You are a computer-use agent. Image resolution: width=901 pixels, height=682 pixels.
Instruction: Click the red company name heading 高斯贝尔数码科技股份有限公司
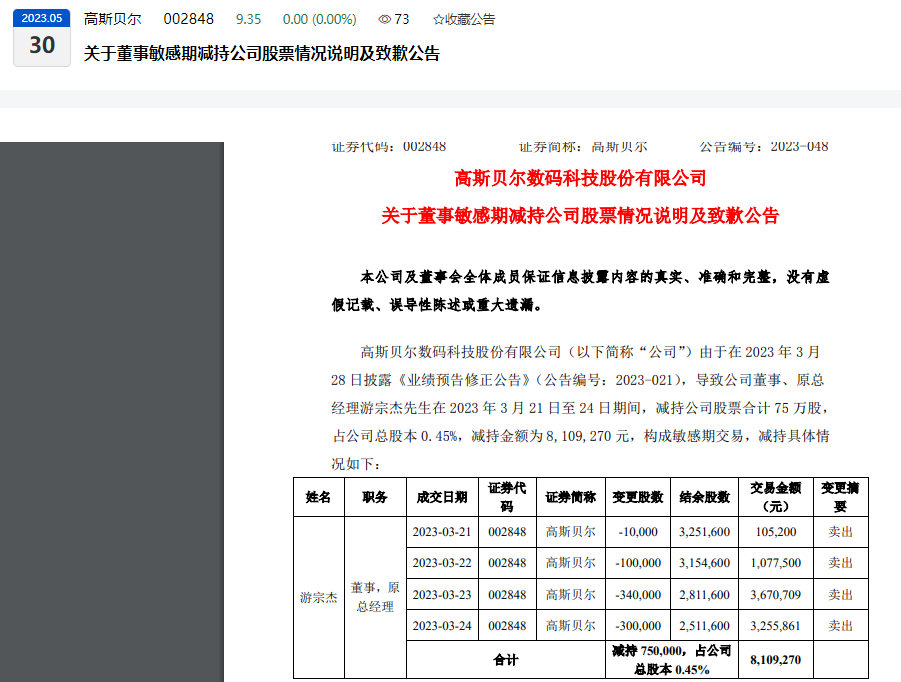[x=580, y=178]
